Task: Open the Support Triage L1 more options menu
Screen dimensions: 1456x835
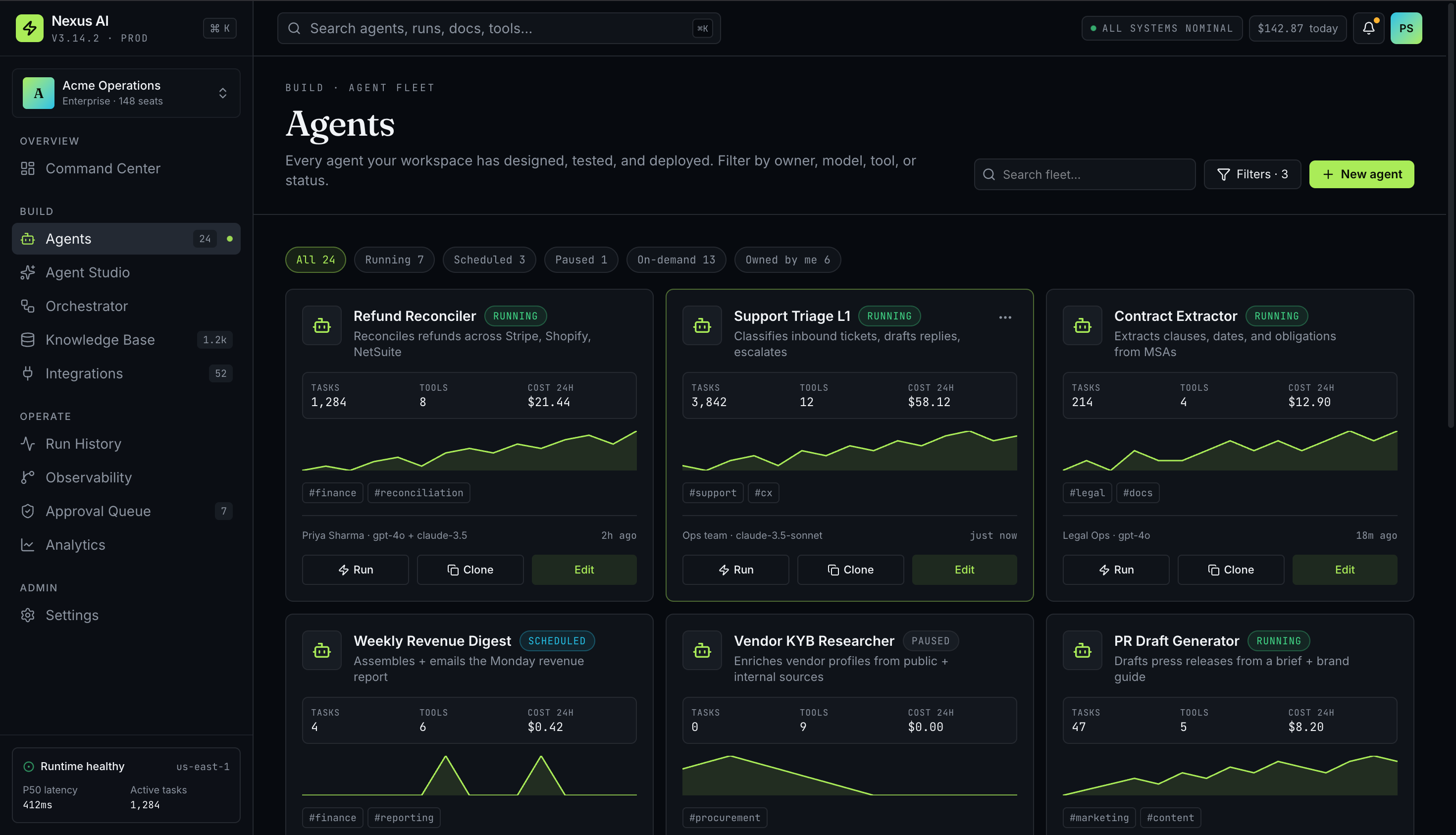Action: [x=1005, y=317]
